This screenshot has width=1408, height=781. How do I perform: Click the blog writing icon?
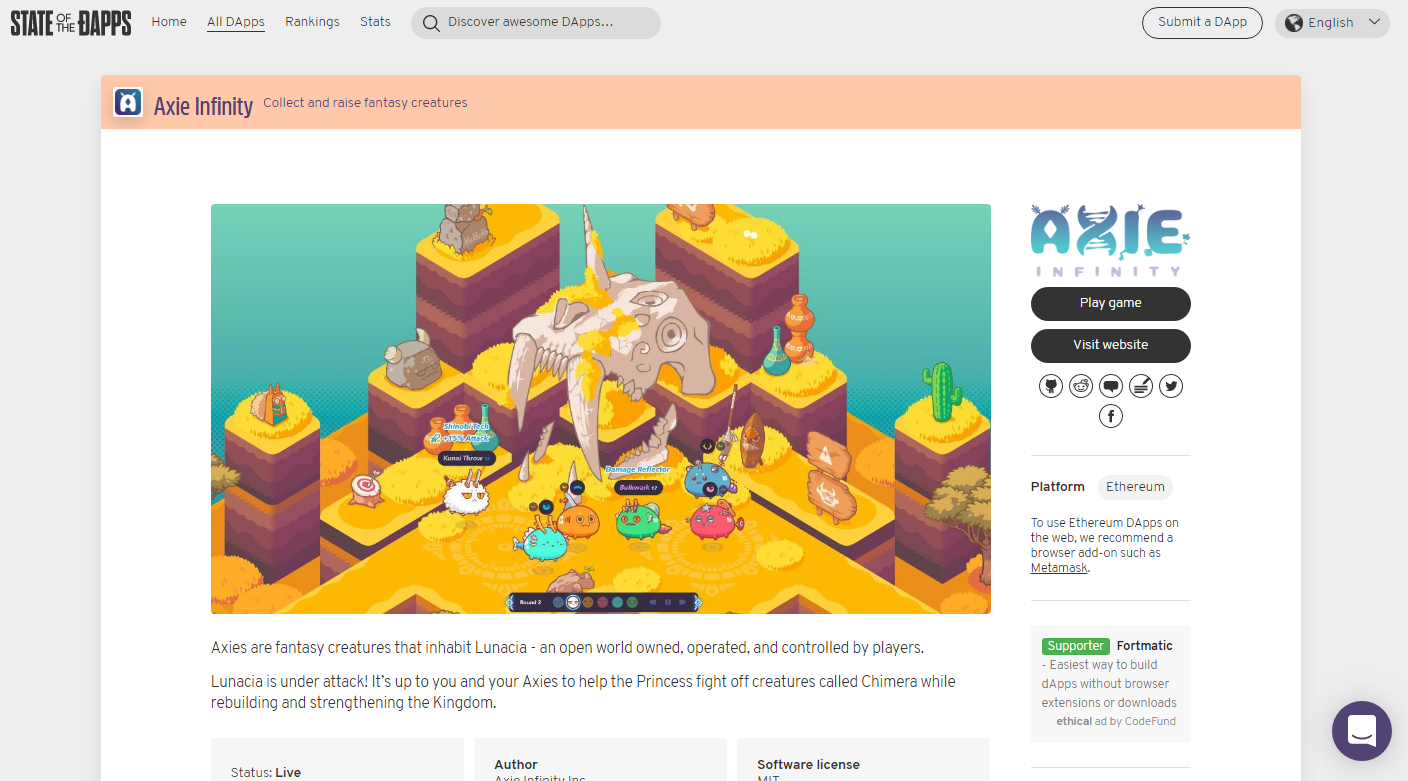click(x=1141, y=385)
